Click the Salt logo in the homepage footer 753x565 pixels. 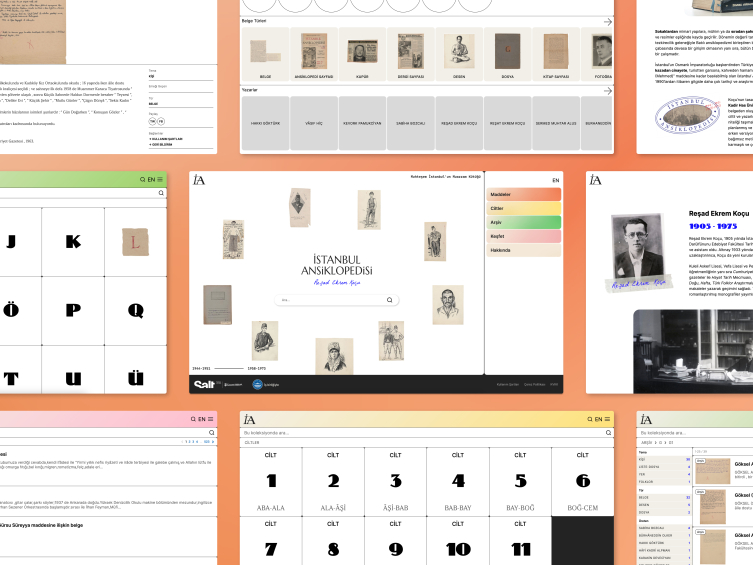(204, 384)
